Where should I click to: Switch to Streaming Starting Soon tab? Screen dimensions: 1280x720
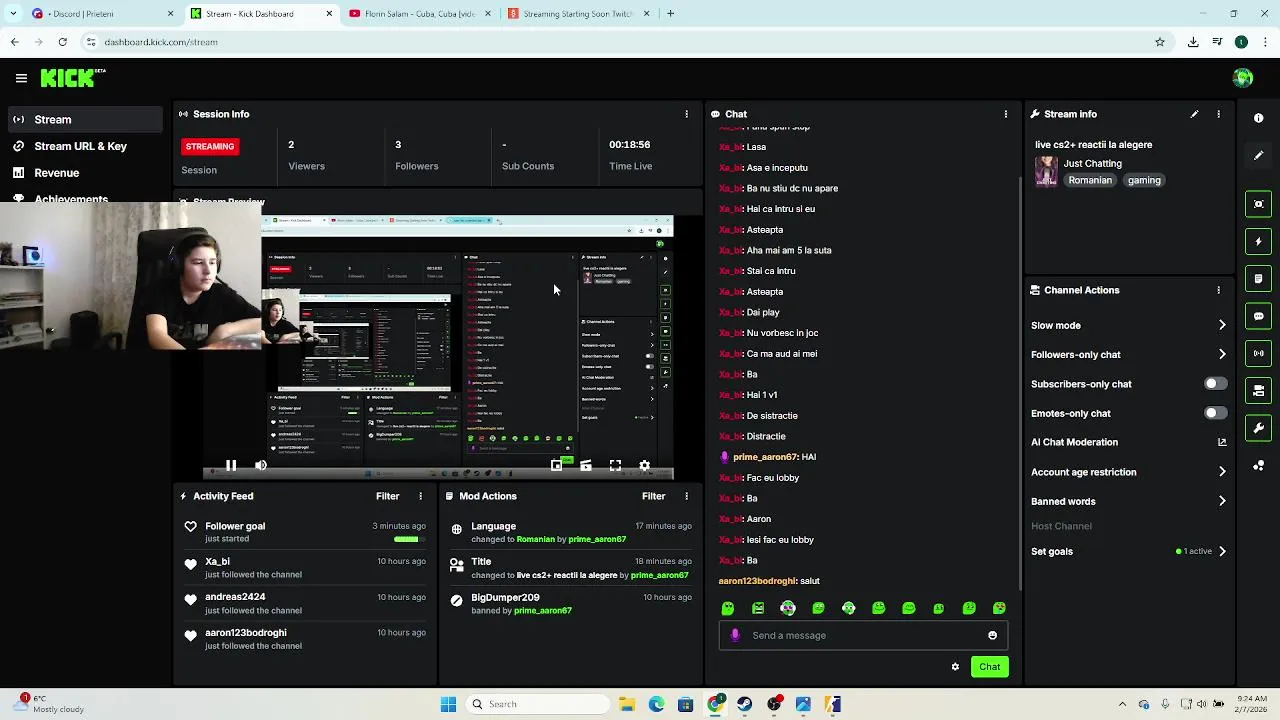tap(578, 14)
